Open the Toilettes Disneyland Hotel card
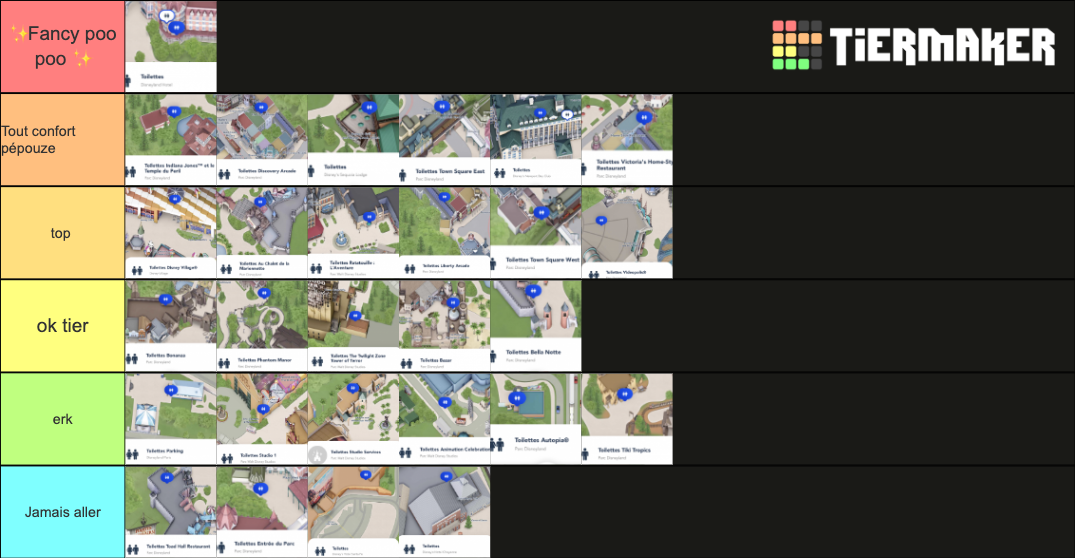 point(171,47)
